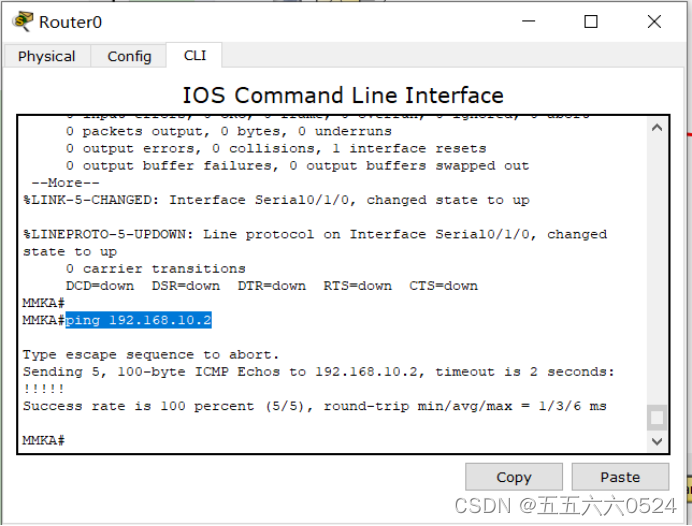Click the Copy button
692x526 pixels.
pyautogui.click(x=514, y=477)
